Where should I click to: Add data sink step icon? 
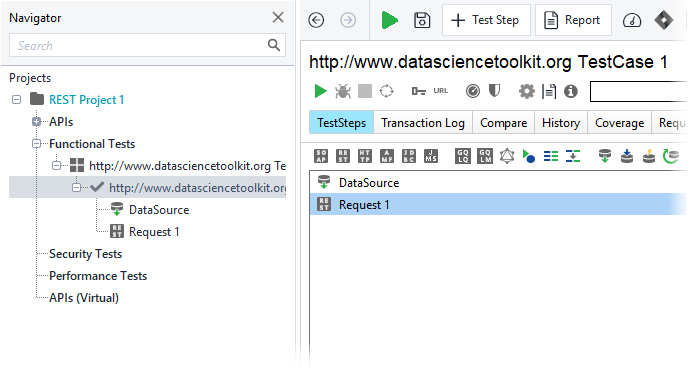pyautogui.click(x=627, y=156)
